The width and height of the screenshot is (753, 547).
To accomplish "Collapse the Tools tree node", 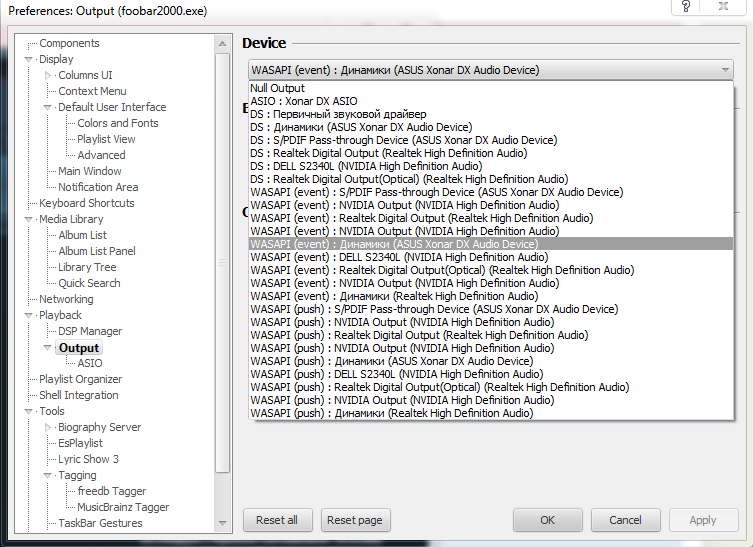I will point(29,411).
